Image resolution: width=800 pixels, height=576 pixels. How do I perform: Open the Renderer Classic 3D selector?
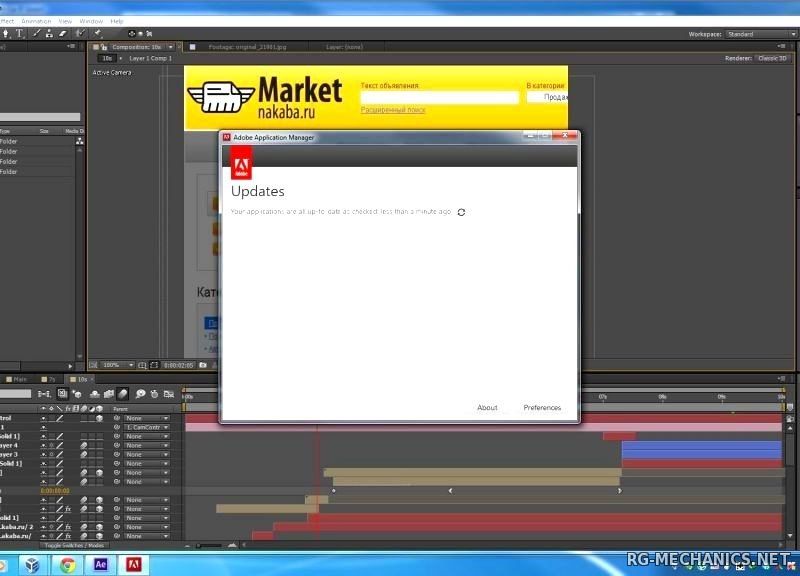(772, 58)
